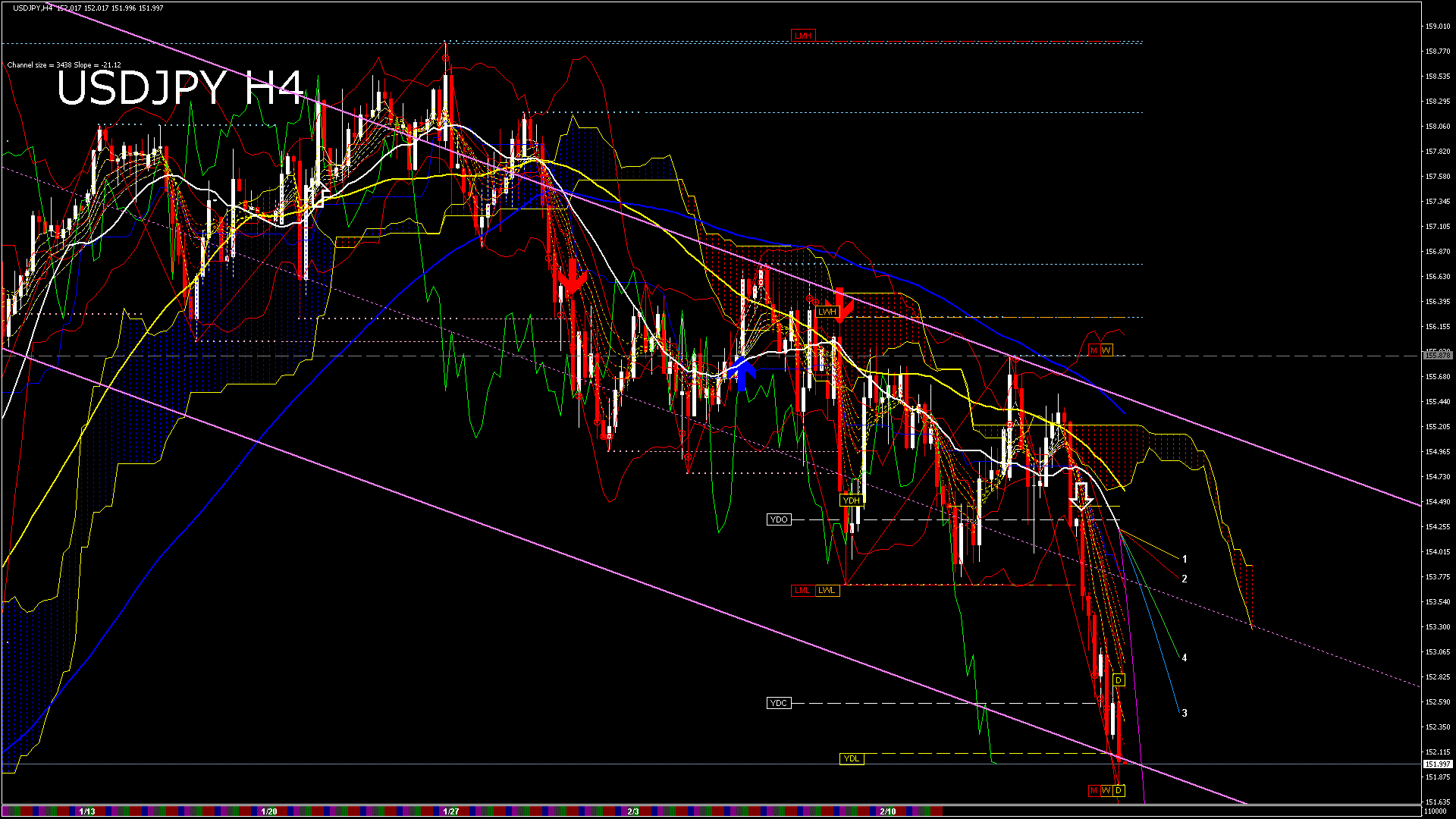Click the 158.770 price axis label
The width and height of the screenshot is (1456, 819).
tap(1438, 52)
